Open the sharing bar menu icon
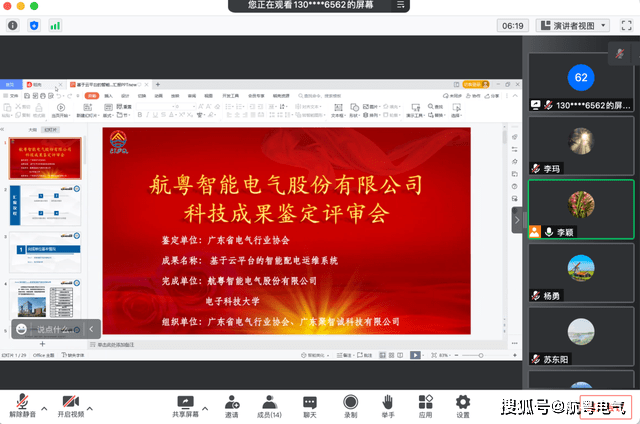 [x=400, y=5]
